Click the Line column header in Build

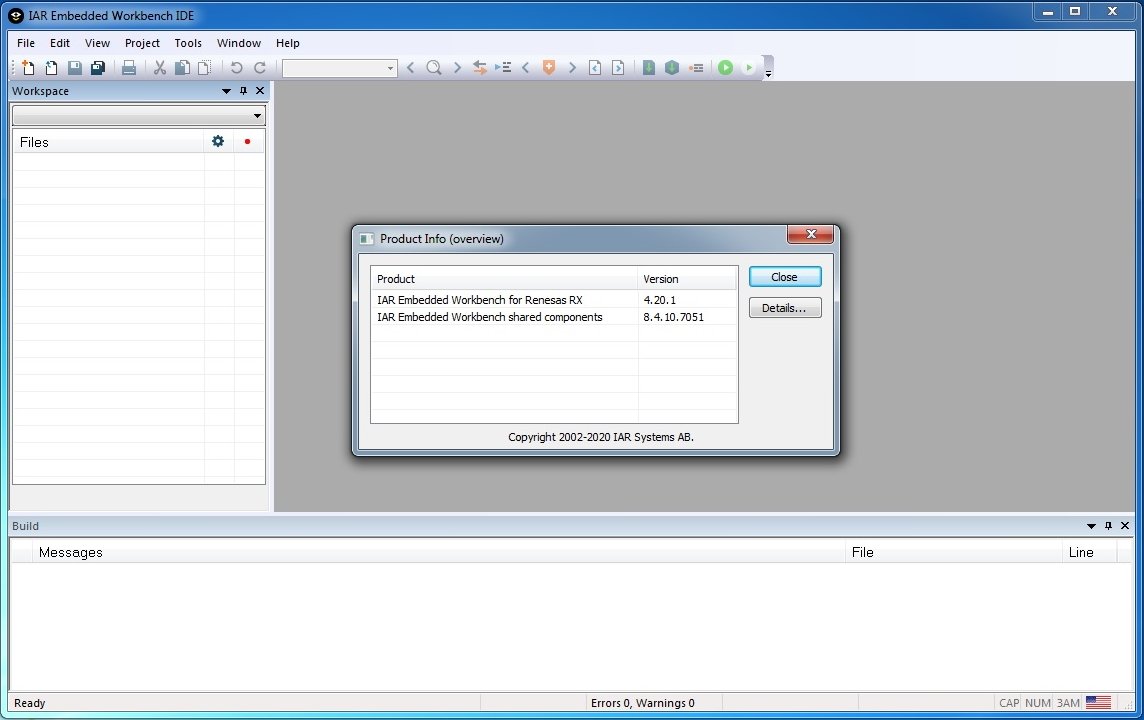pos(1089,552)
